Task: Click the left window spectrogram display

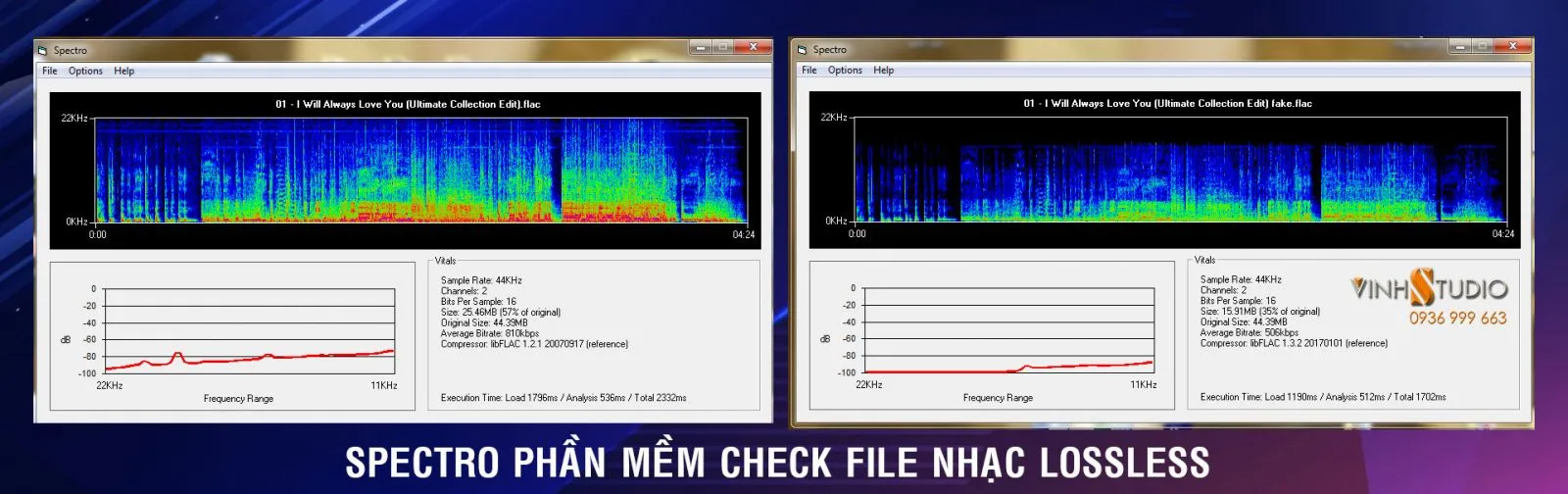Action: coord(421,171)
